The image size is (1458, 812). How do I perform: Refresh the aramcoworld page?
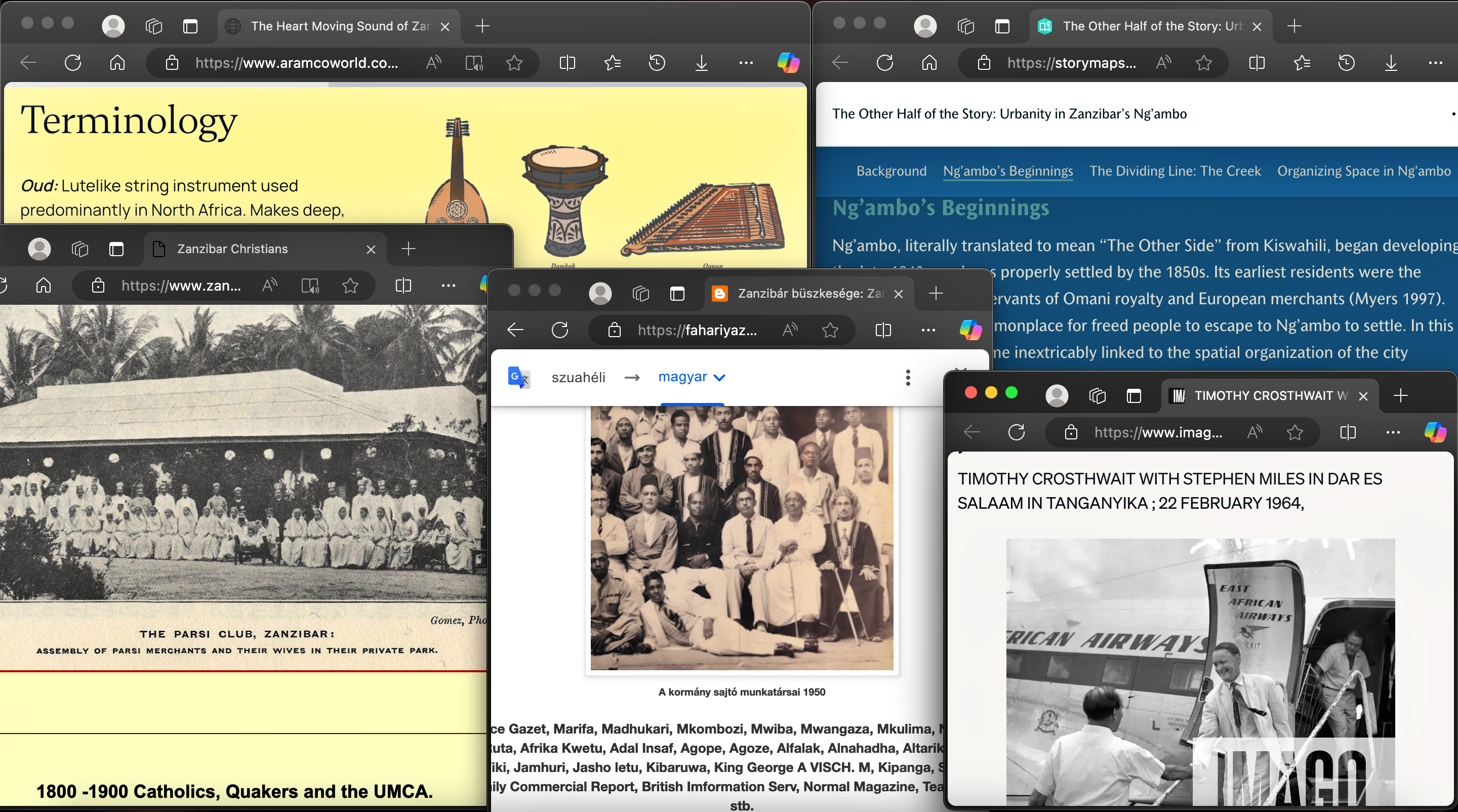(x=73, y=62)
